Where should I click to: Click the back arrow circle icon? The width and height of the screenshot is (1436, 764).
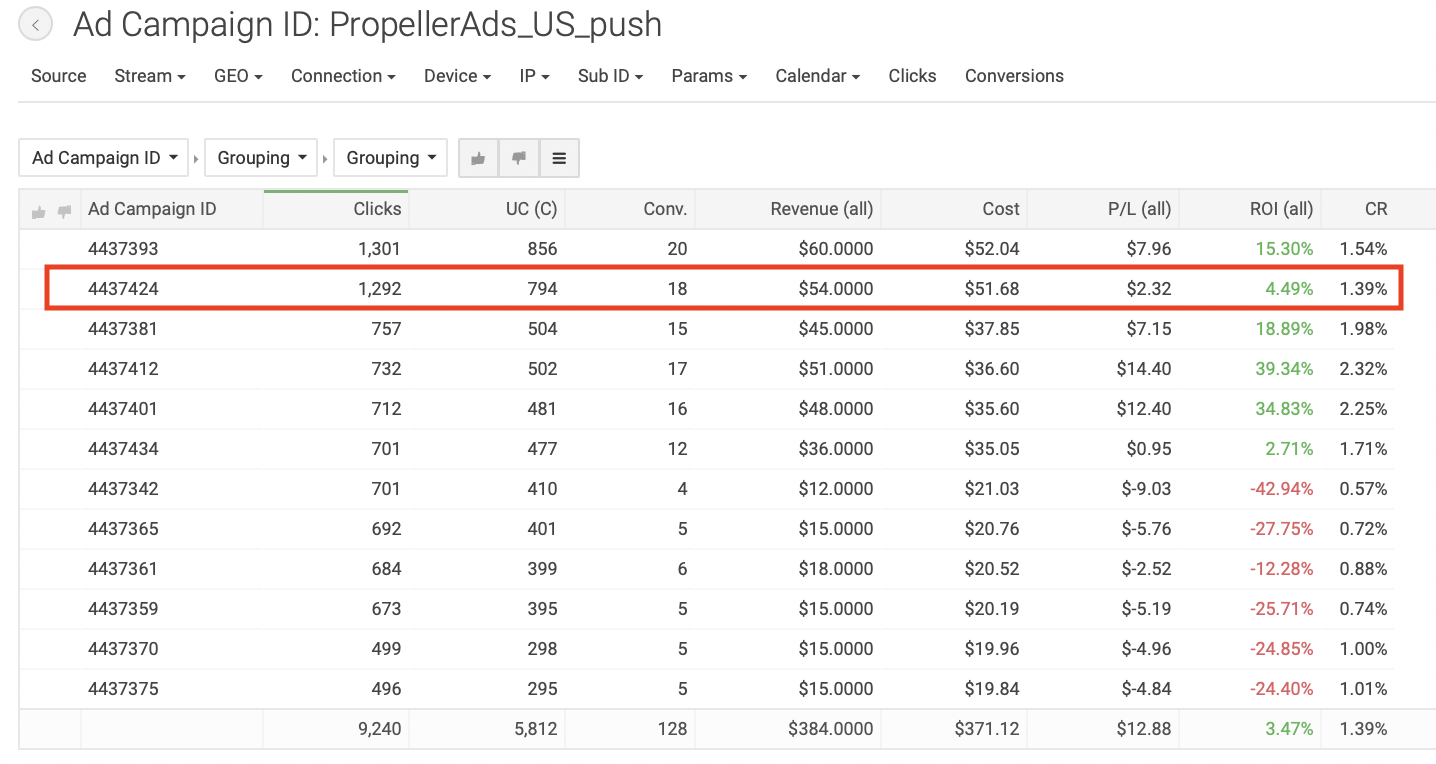(x=36, y=25)
